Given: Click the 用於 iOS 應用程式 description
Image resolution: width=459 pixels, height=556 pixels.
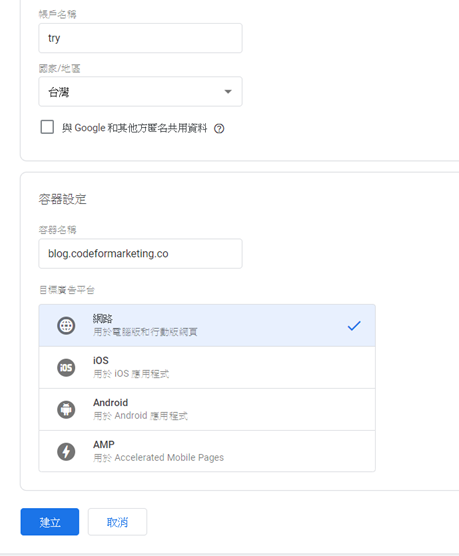Looking at the screenshot, I should pyautogui.click(x=131, y=374).
